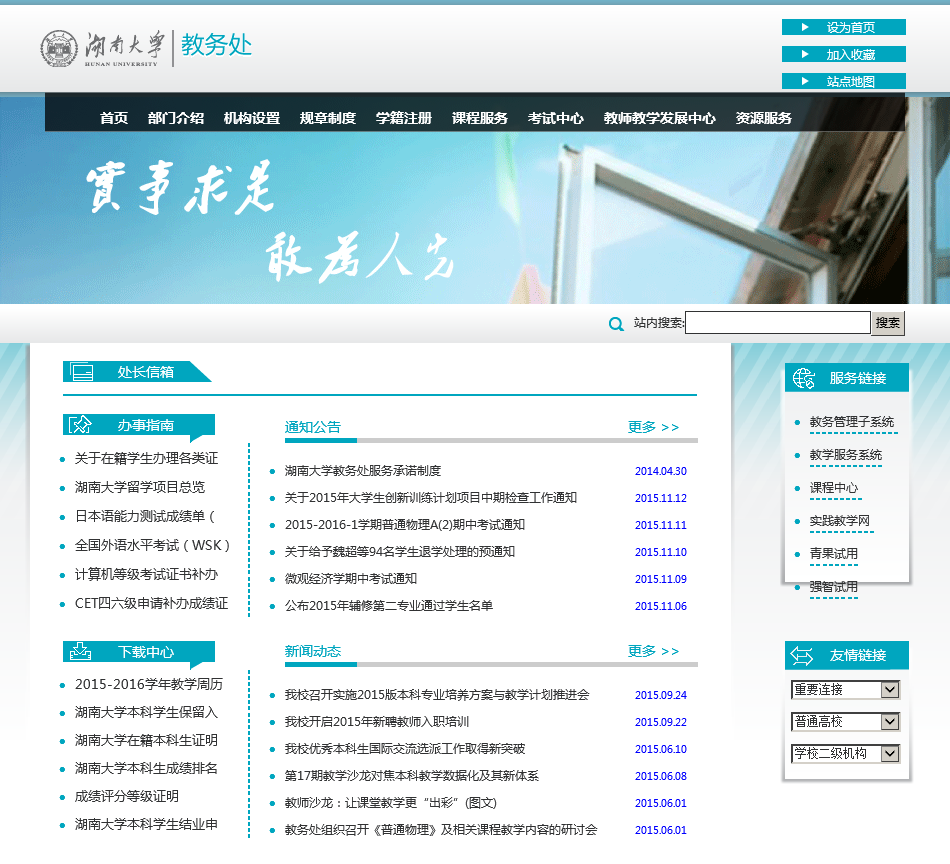Screen dimensions: 950x864
Task: Open news 教师沙龙：让课堂教学更出彩
Action: [391, 803]
